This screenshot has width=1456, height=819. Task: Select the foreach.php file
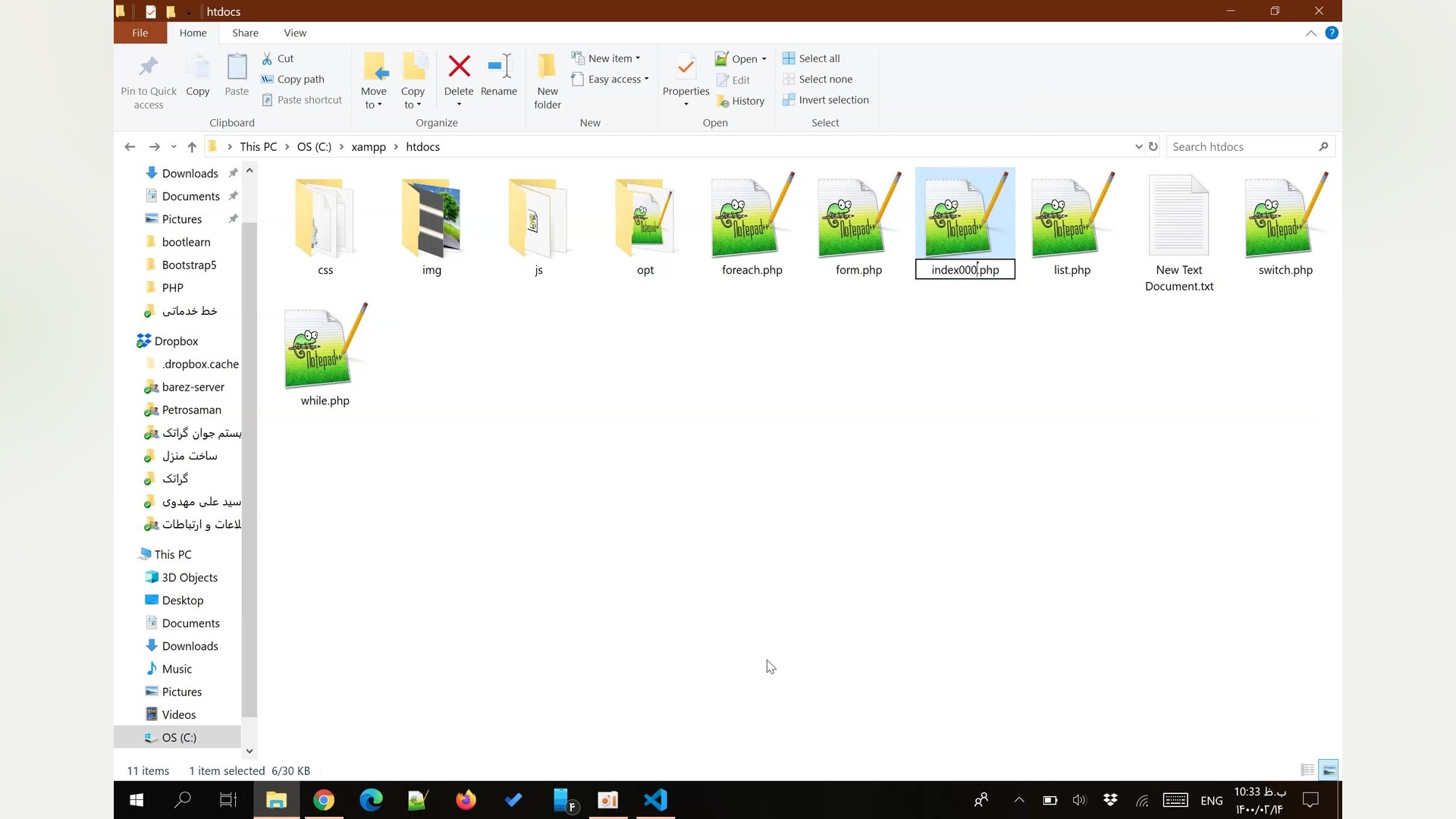tap(752, 225)
